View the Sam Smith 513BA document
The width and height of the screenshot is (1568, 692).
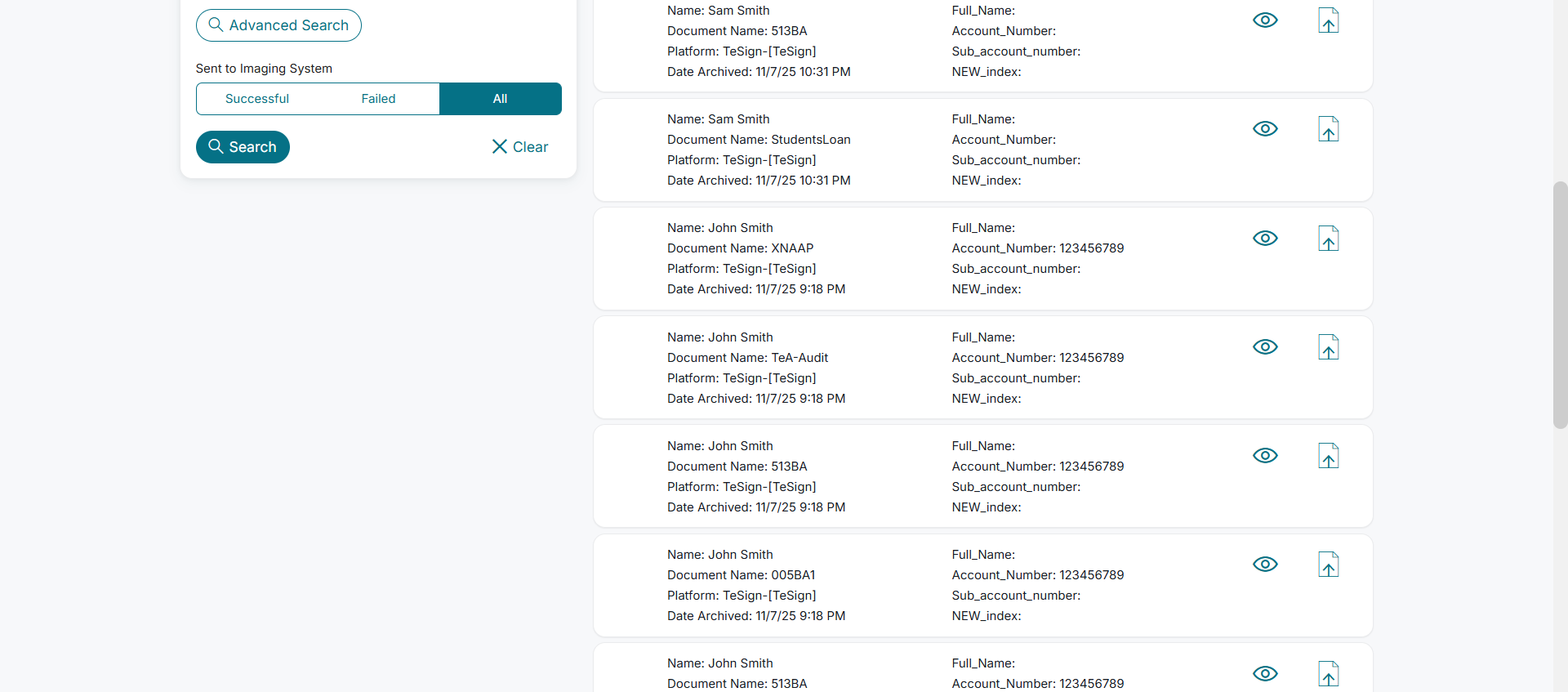point(1265,20)
